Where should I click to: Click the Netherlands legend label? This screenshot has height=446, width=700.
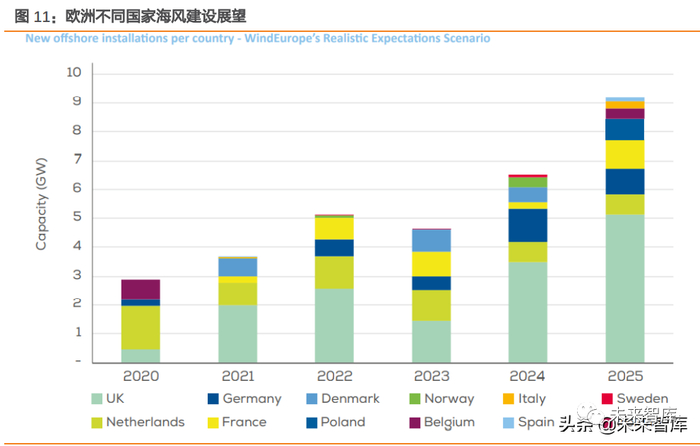pyautogui.click(x=146, y=422)
